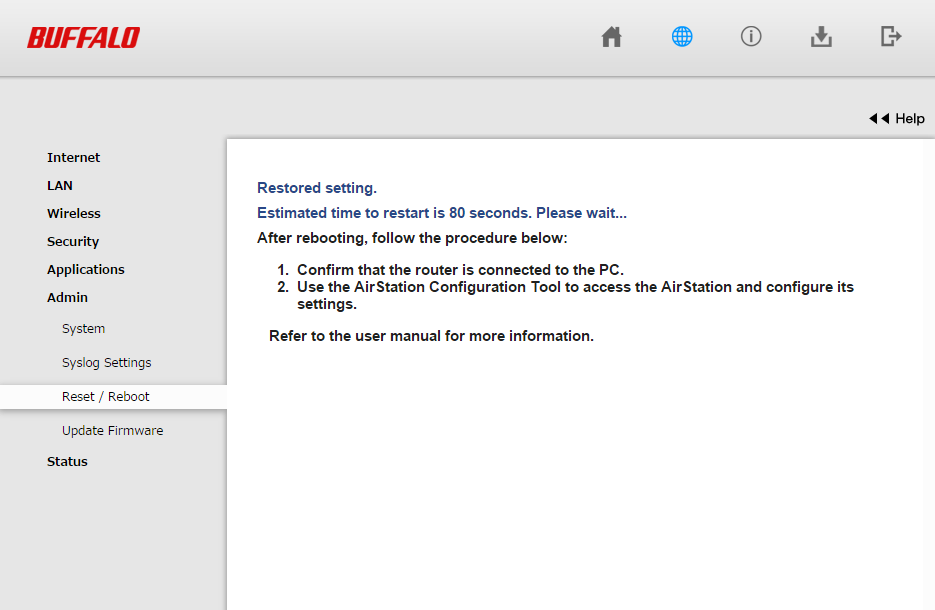Expand the Status menu section
Image resolution: width=935 pixels, height=610 pixels.
tap(67, 461)
